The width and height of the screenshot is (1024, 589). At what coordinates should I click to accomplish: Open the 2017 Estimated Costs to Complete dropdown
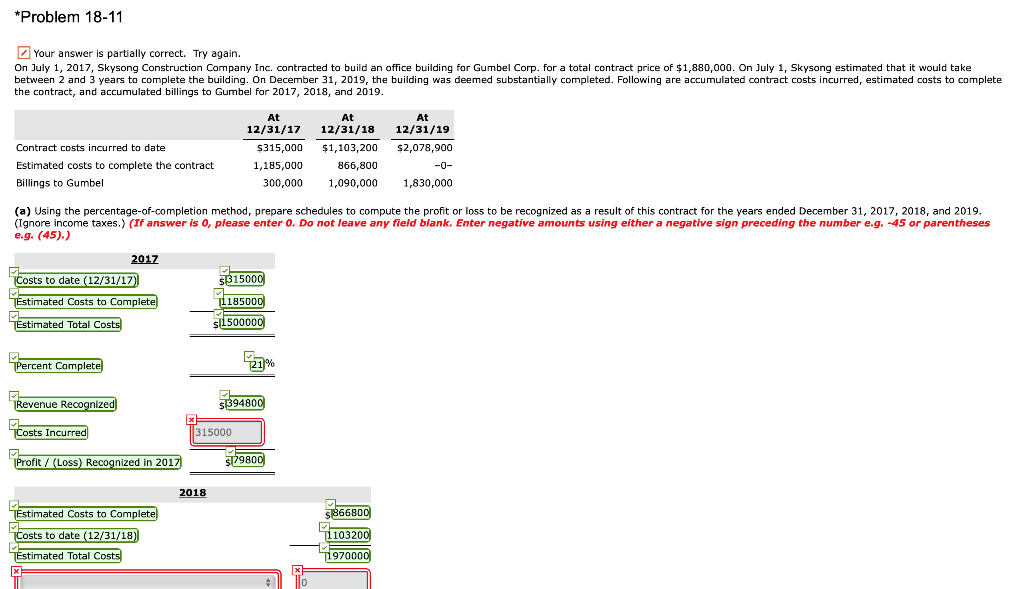pyautogui.click(x=86, y=302)
